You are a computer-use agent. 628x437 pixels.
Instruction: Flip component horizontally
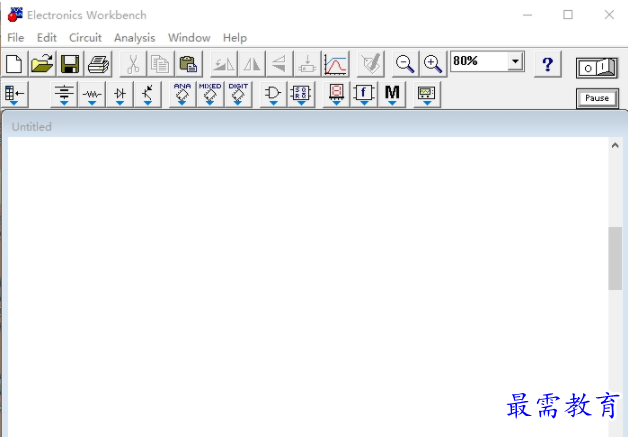tap(252, 64)
